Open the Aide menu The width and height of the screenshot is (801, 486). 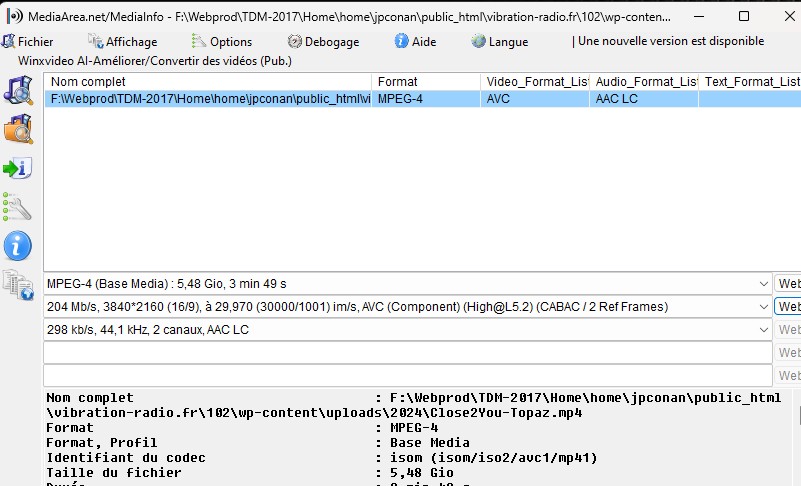tap(416, 42)
